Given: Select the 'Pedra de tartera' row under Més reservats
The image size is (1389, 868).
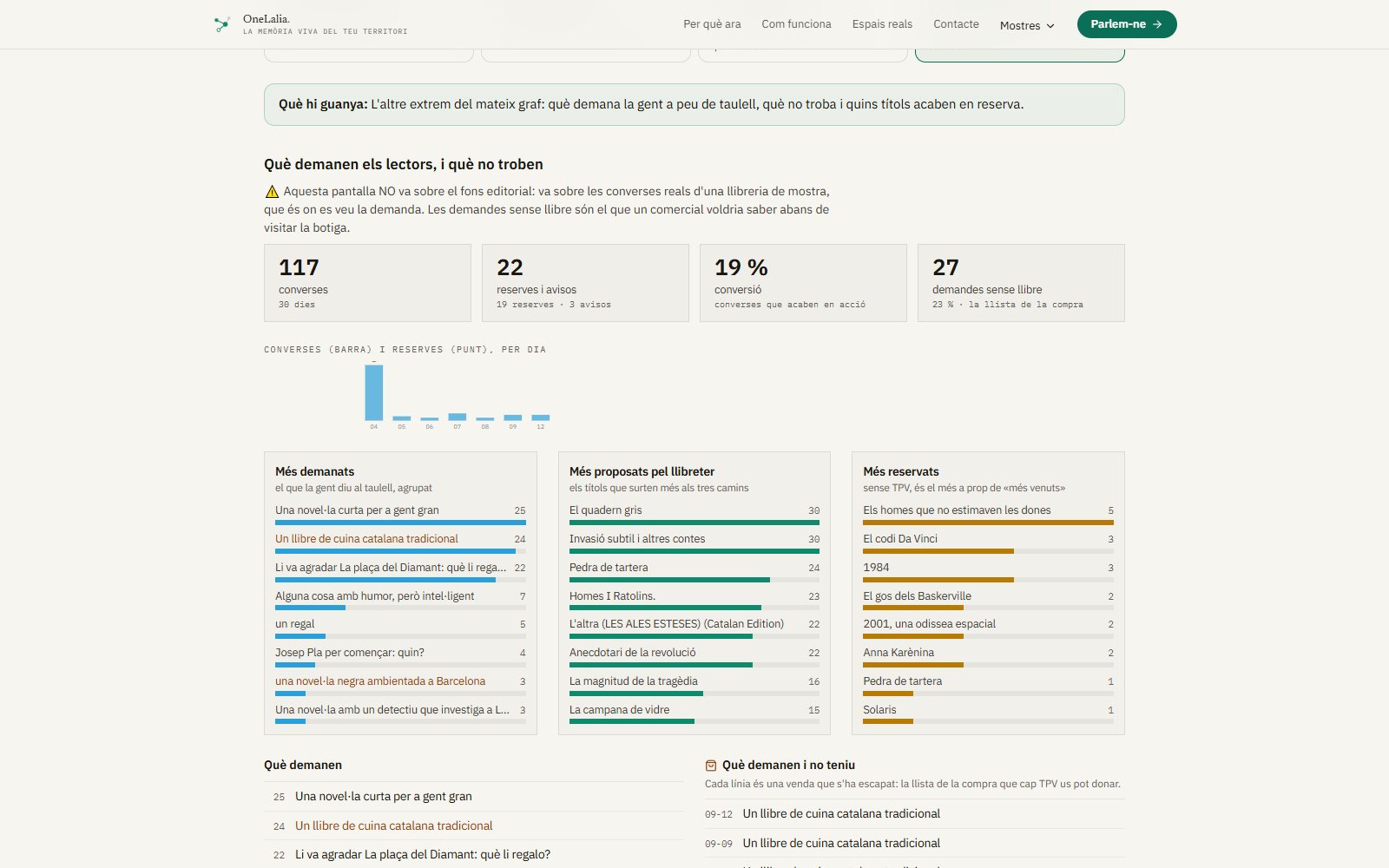Looking at the screenshot, I should click(988, 686).
